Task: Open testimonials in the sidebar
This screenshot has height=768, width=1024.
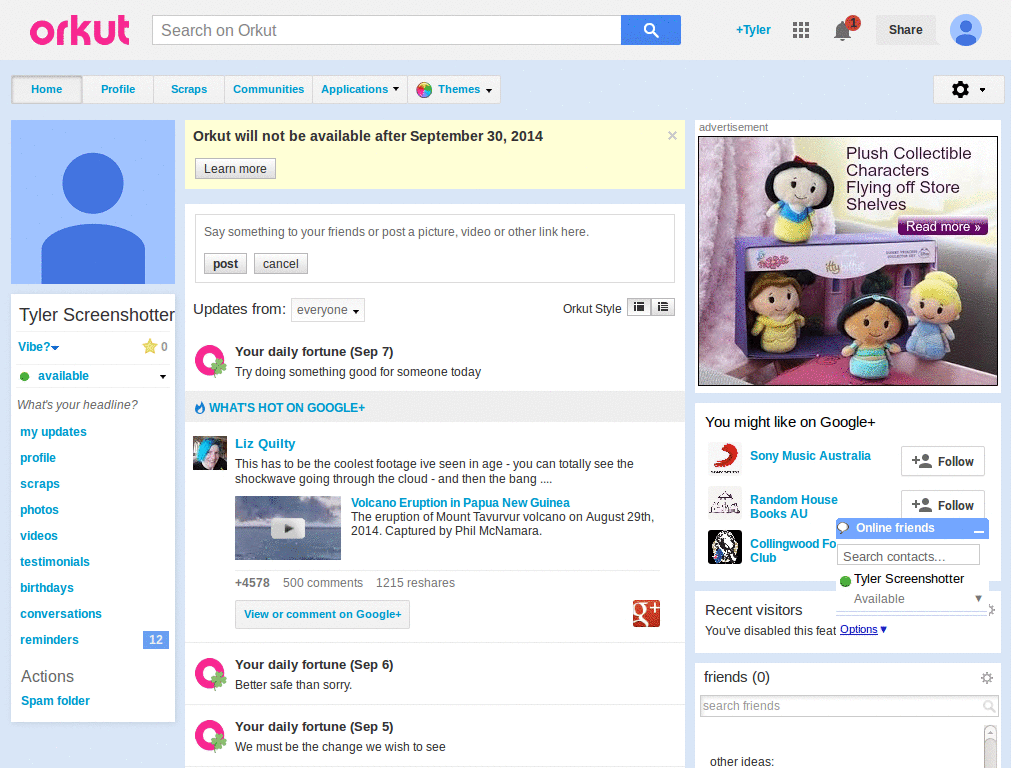Action: pyautogui.click(x=55, y=562)
